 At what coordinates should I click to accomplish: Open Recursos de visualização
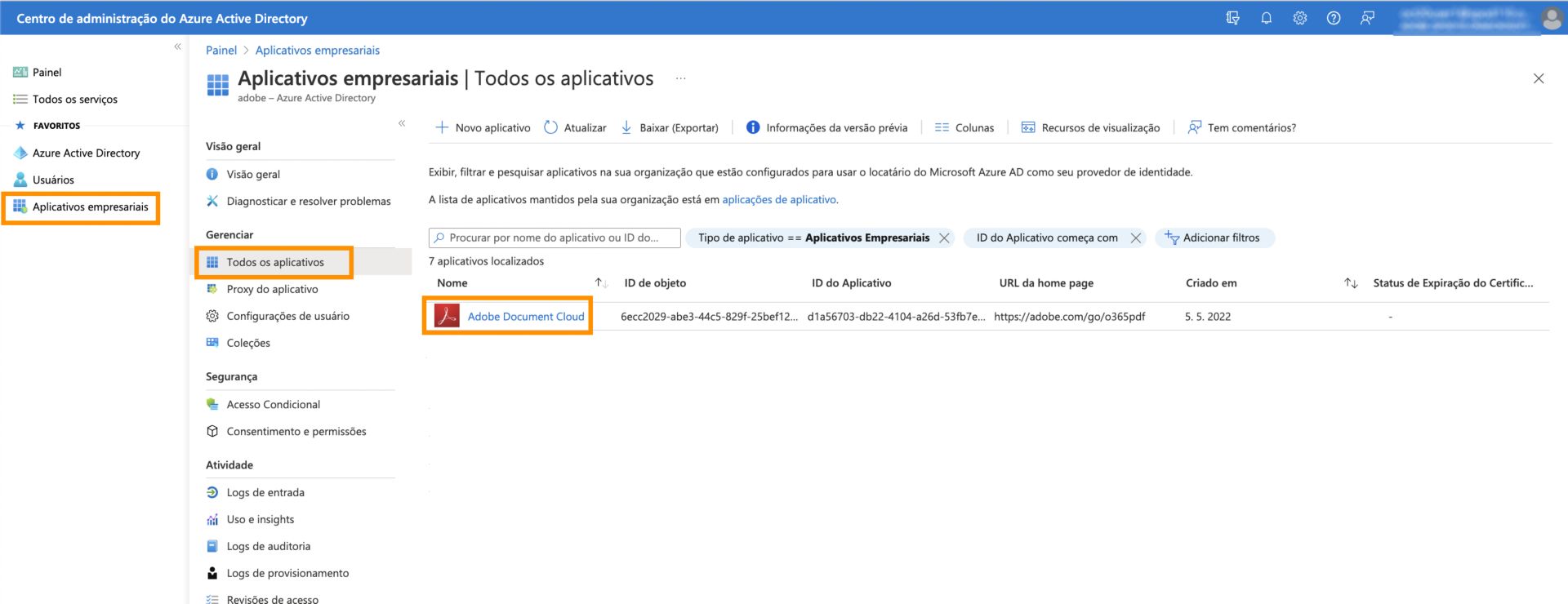click(x=1090, y=127)
